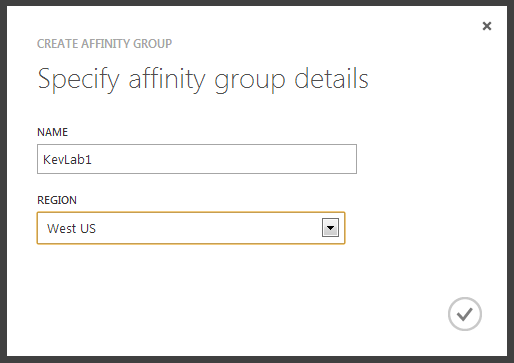
Task: Click the REGION field label
Action: pos(57,200)
